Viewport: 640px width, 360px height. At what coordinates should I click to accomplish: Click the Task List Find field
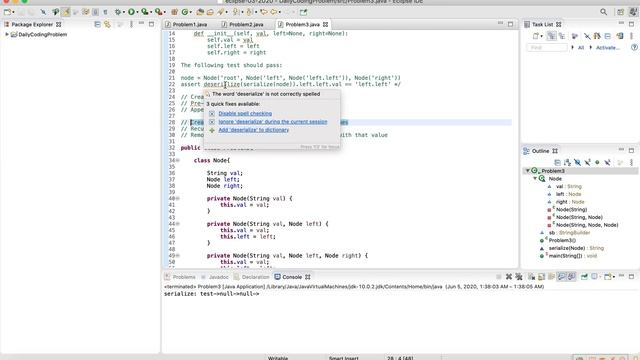click(547, 47)
